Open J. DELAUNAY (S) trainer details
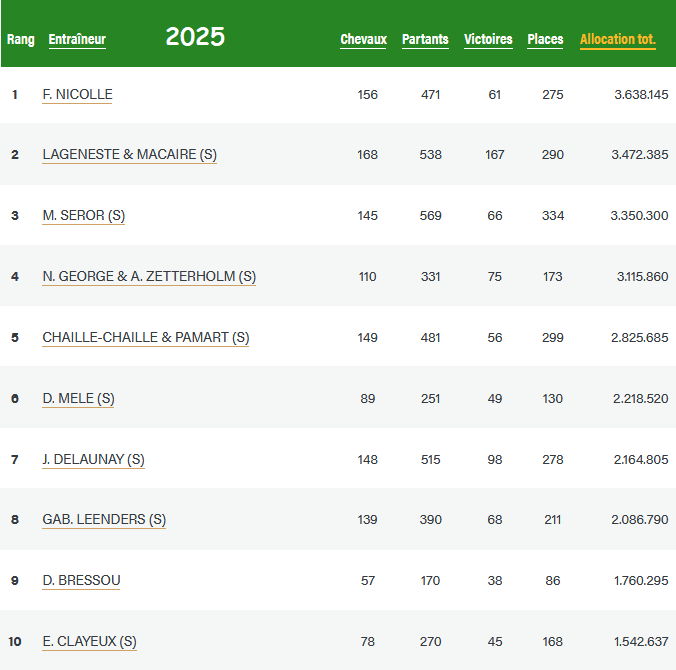Screen dimensions: 676x670 pyautogui.click(x=93, y=459)
